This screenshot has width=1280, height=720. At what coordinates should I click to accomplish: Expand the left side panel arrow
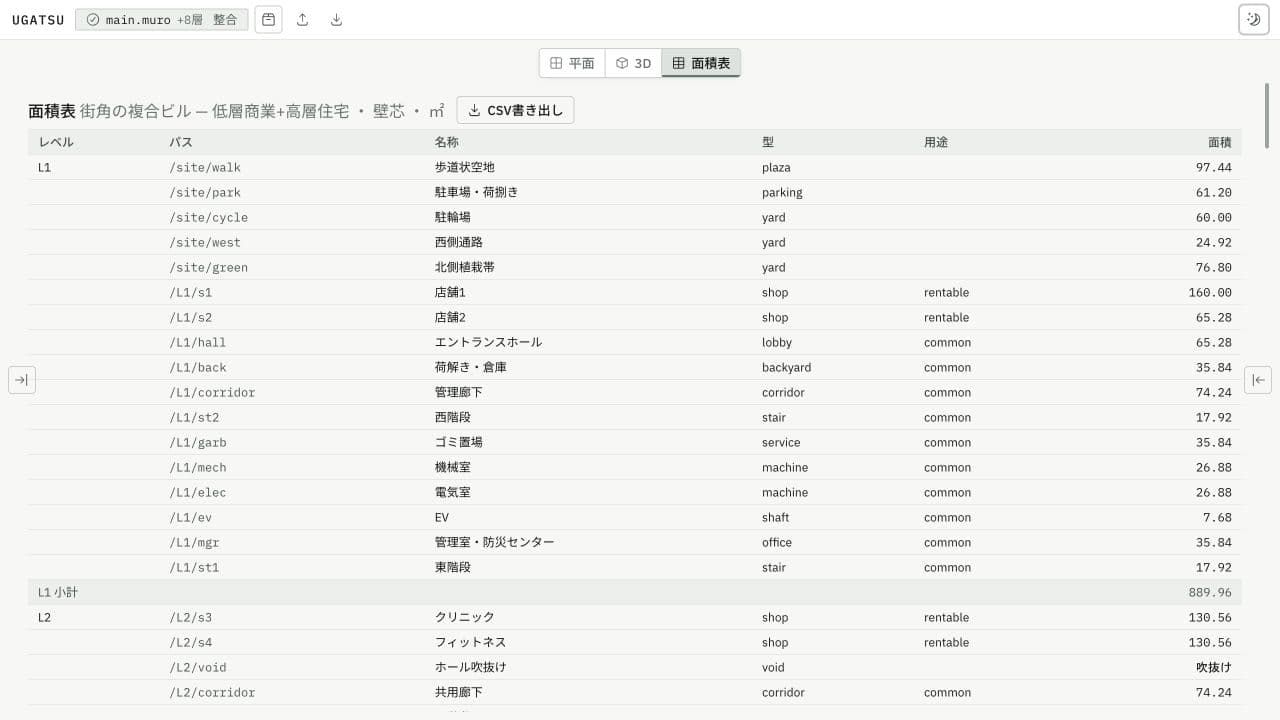coord(22,380)
